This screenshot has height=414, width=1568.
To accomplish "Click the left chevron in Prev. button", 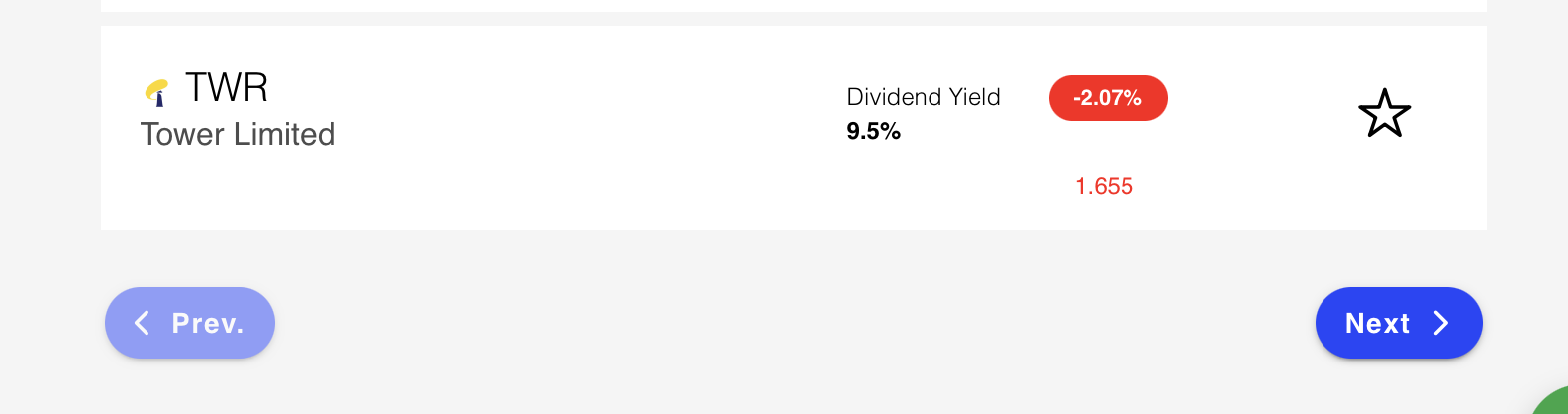I will (143, 323).
